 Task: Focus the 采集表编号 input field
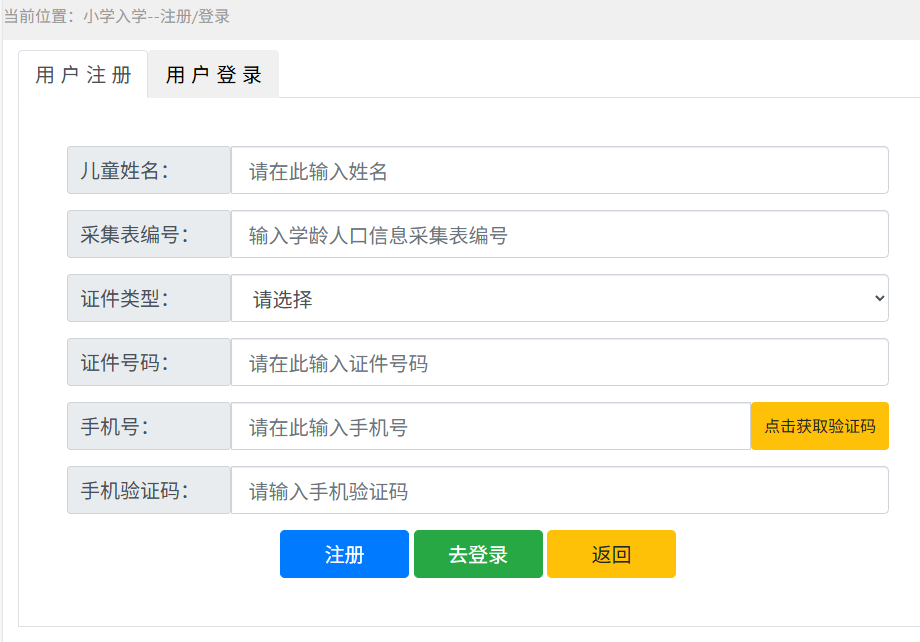[560, 234]
